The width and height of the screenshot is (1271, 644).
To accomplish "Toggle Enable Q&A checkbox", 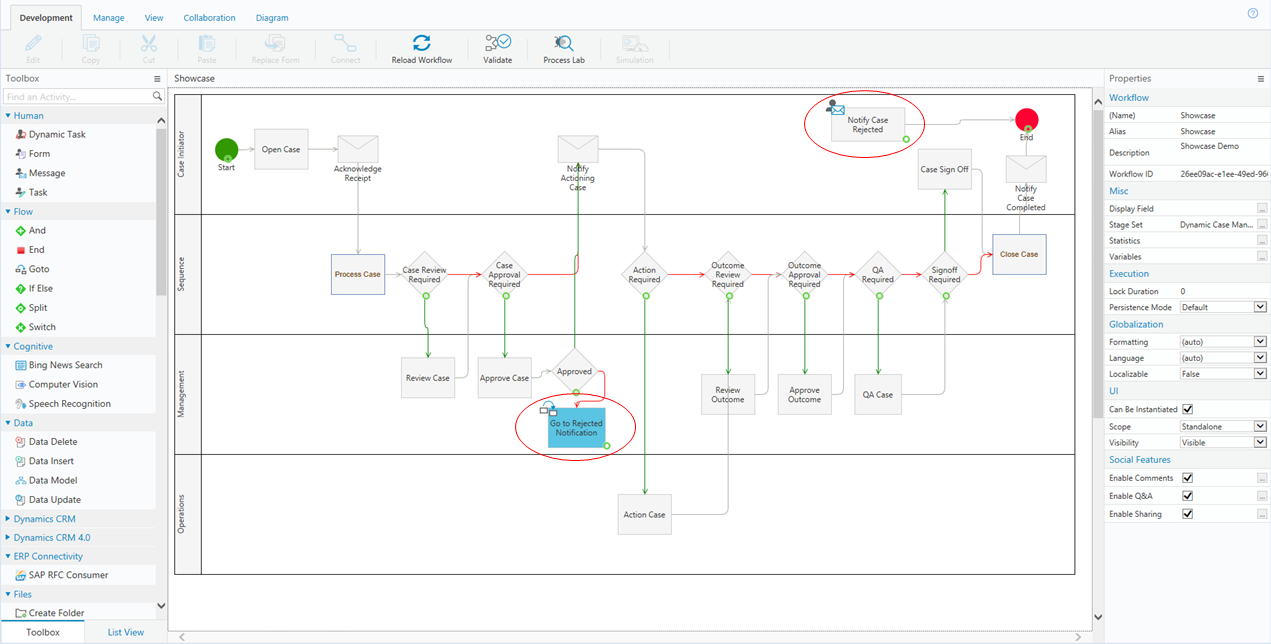I will click(x=1187, y=496).
